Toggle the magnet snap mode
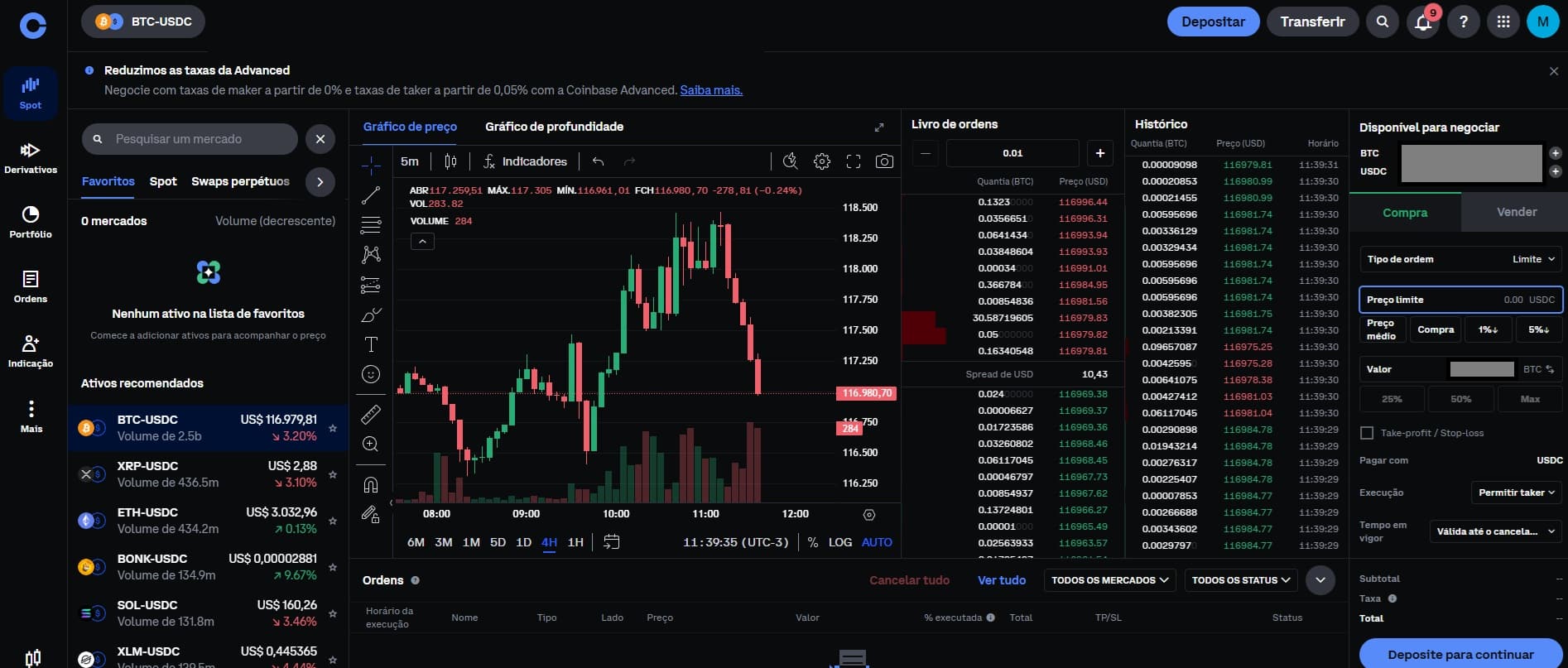The height and width of the screenshot is (668, 1568). [x=371, y=484]
